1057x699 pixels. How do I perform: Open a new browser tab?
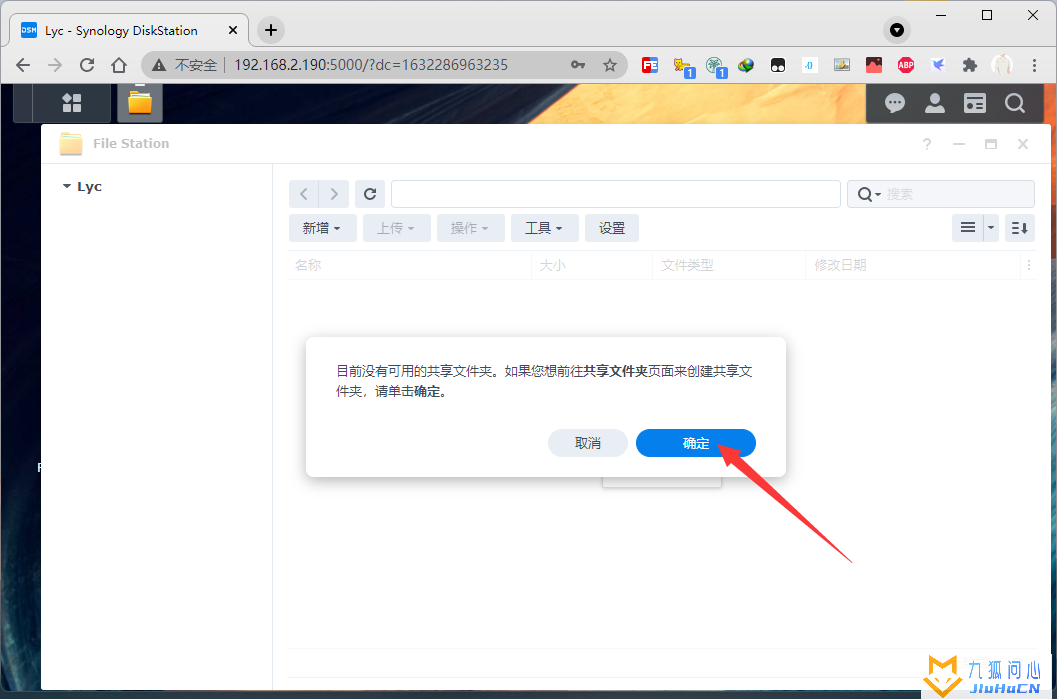tap(271, 30)
